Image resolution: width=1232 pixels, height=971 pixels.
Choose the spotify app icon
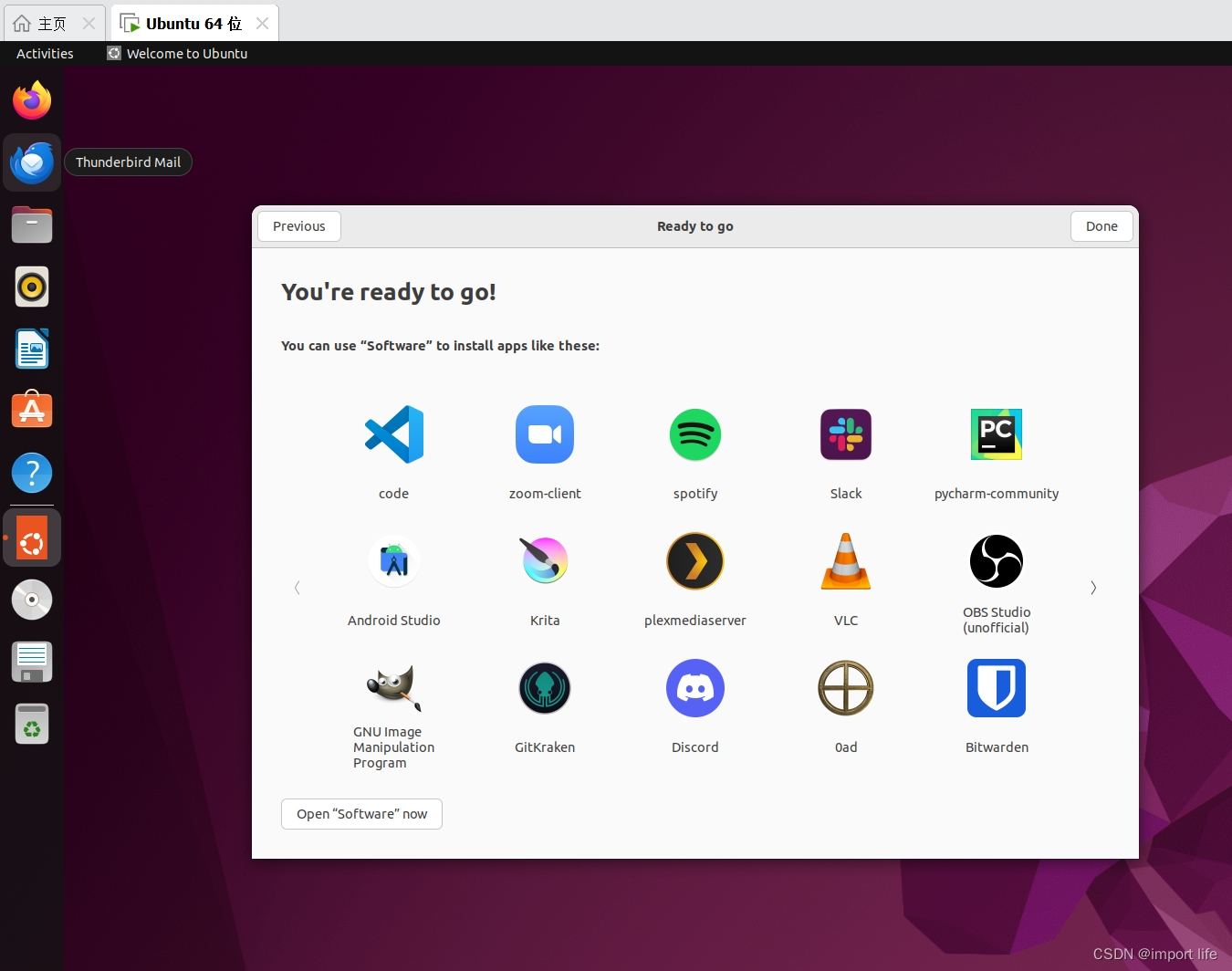point(695,434)
